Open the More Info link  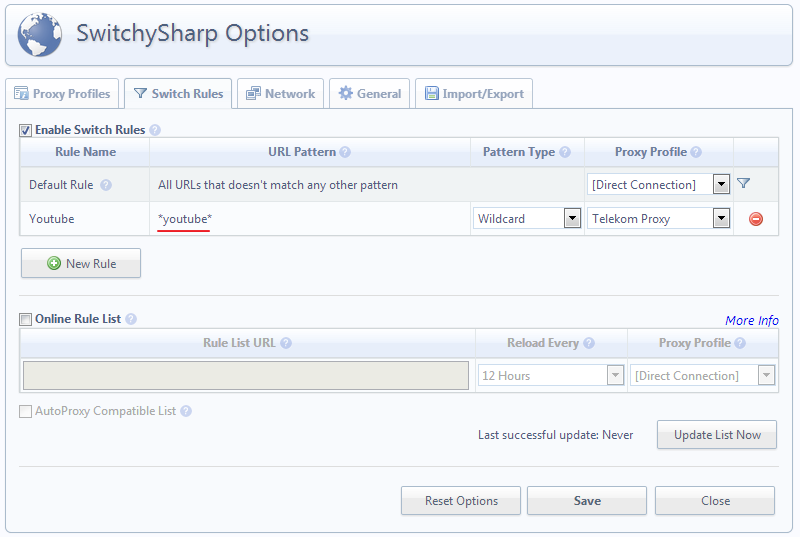pos(752,320)
